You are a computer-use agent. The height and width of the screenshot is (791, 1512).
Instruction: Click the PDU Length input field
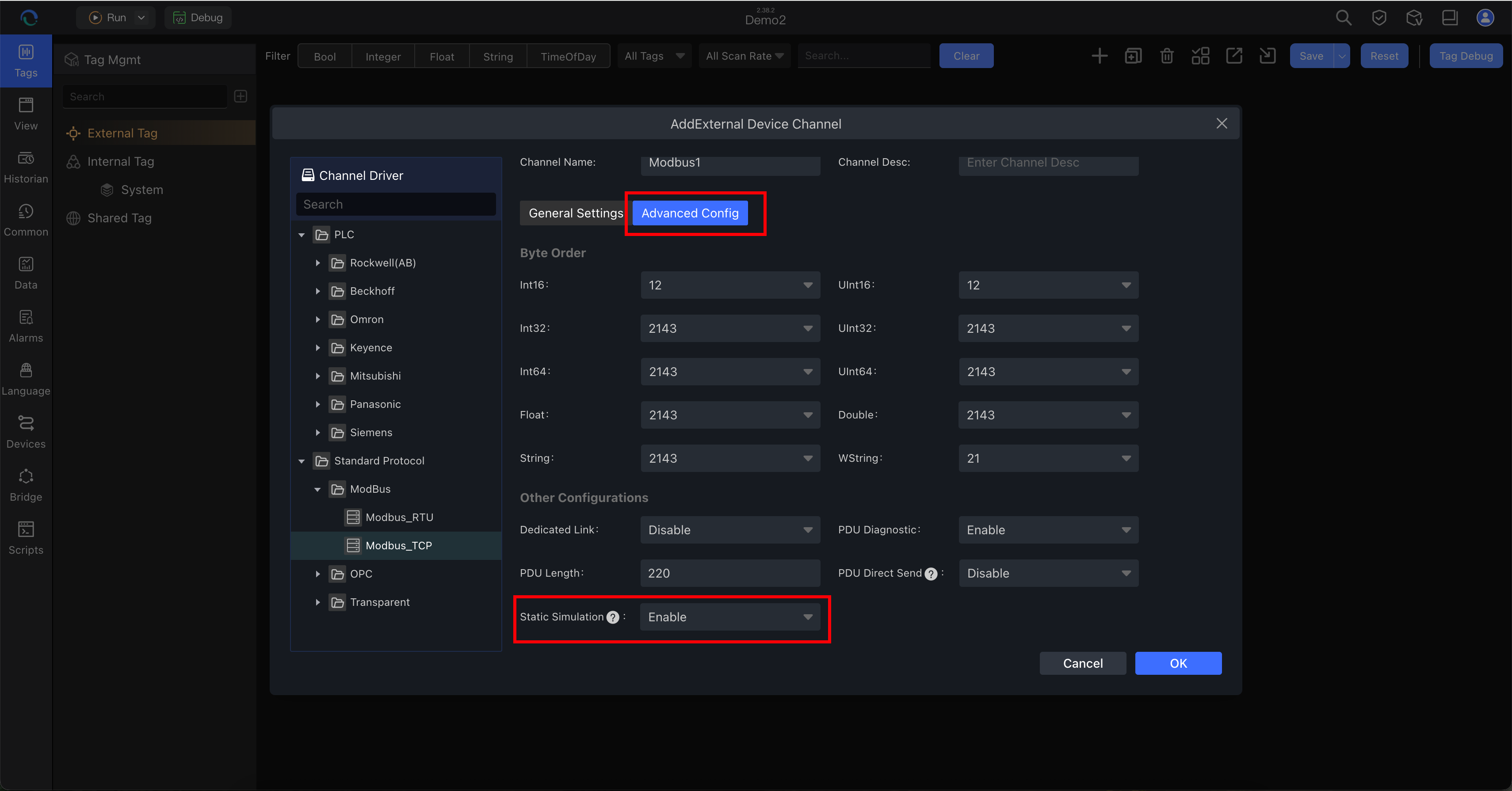click(x=730, y=573)
